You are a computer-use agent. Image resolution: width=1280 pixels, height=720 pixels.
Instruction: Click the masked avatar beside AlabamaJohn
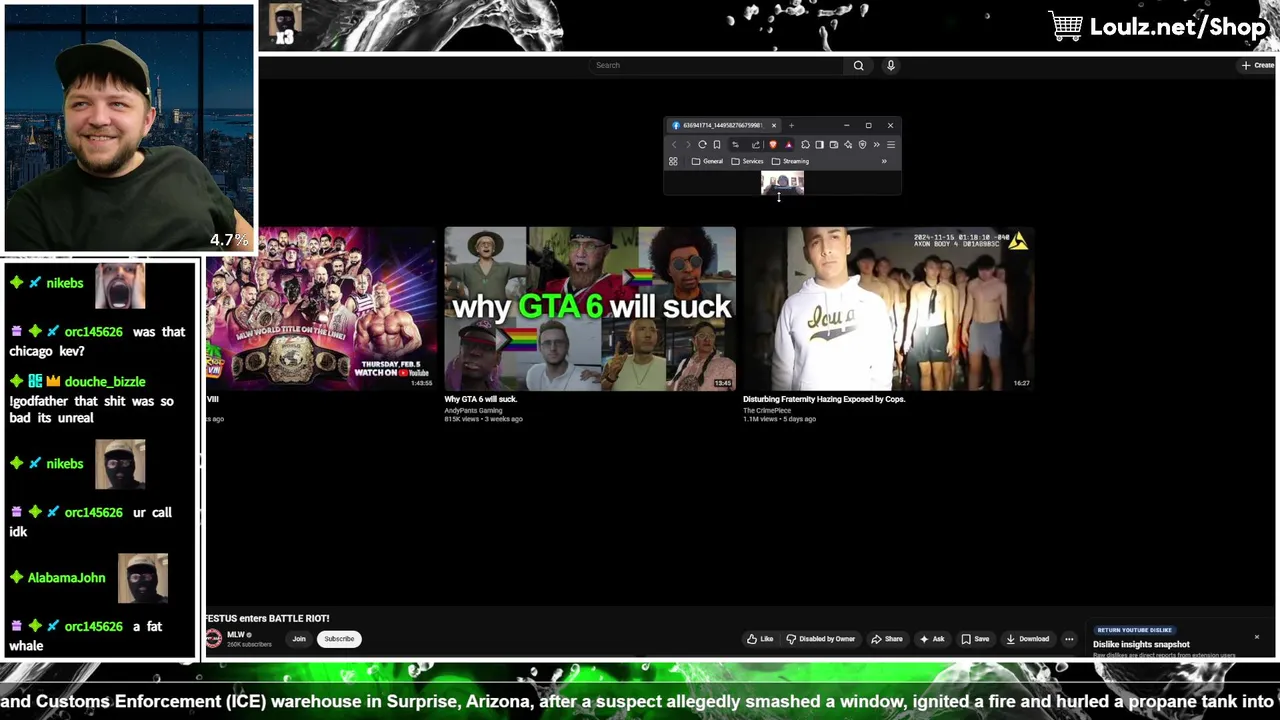(x=143, y=578)
